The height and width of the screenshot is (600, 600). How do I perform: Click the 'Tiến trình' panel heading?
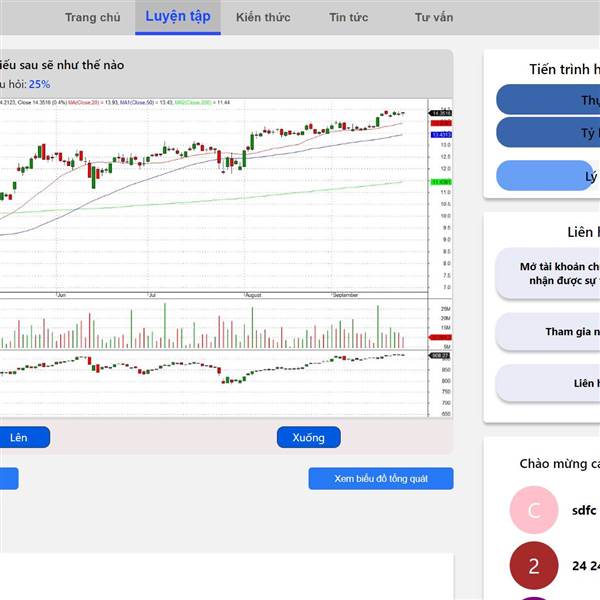click(564, 69)
